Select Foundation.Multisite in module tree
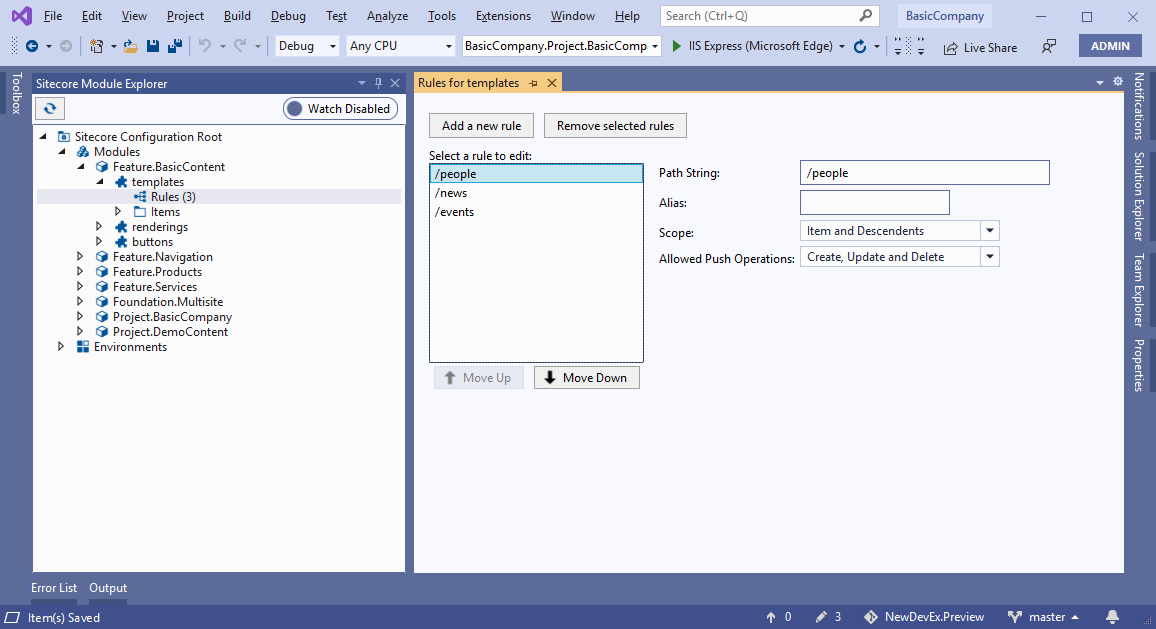This screenshot has width=1156, height=629. 168,302
